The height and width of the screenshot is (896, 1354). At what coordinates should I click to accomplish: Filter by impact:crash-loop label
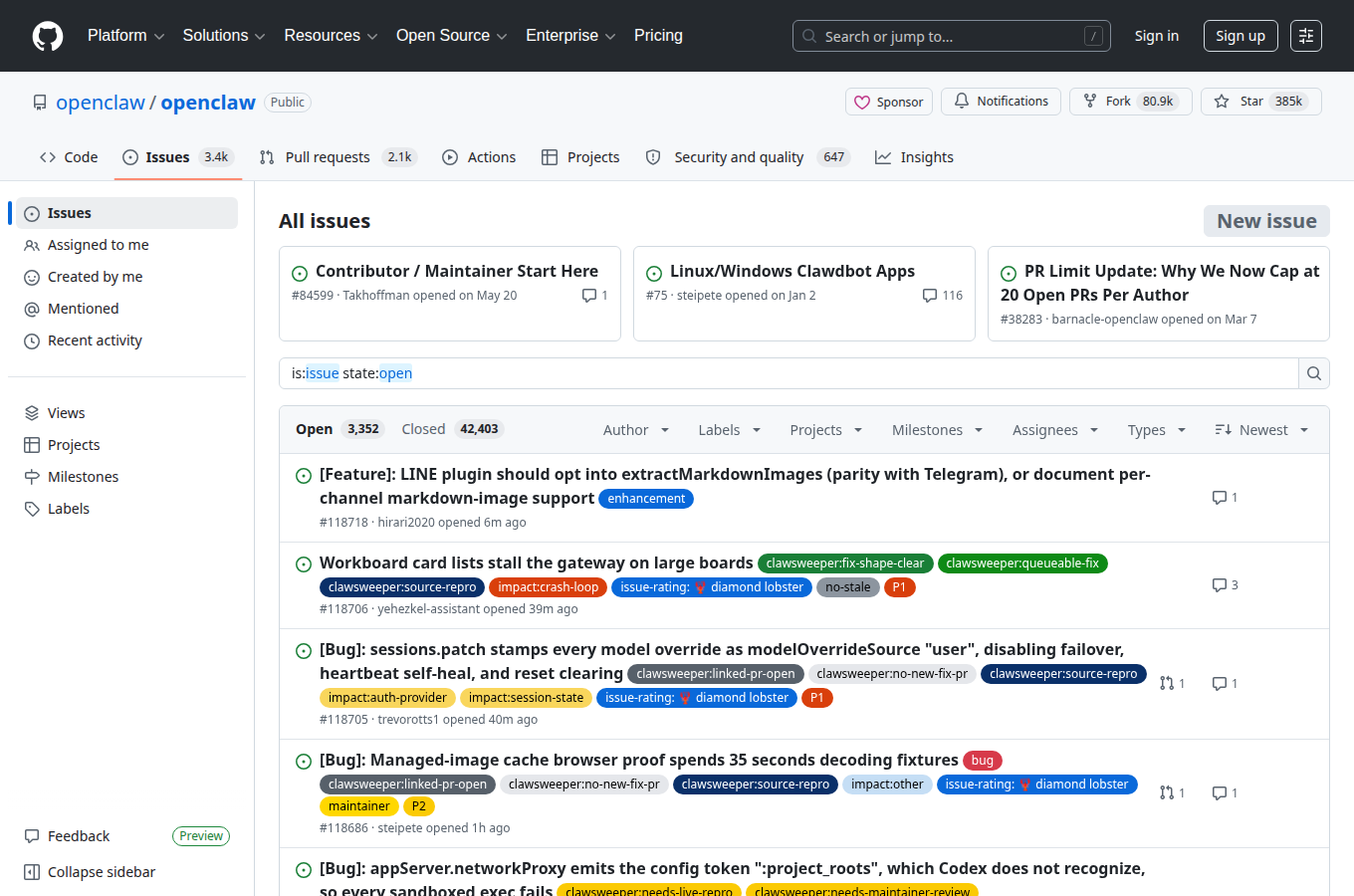pyautogui.click(x=549, y=587)
